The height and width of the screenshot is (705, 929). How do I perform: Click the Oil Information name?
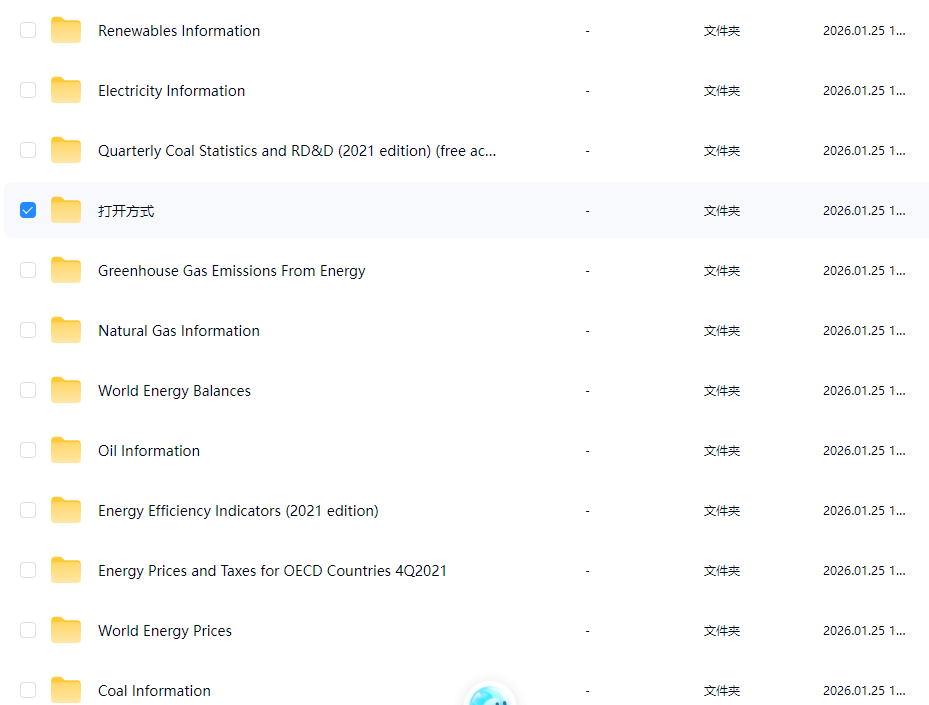(149, 451)
